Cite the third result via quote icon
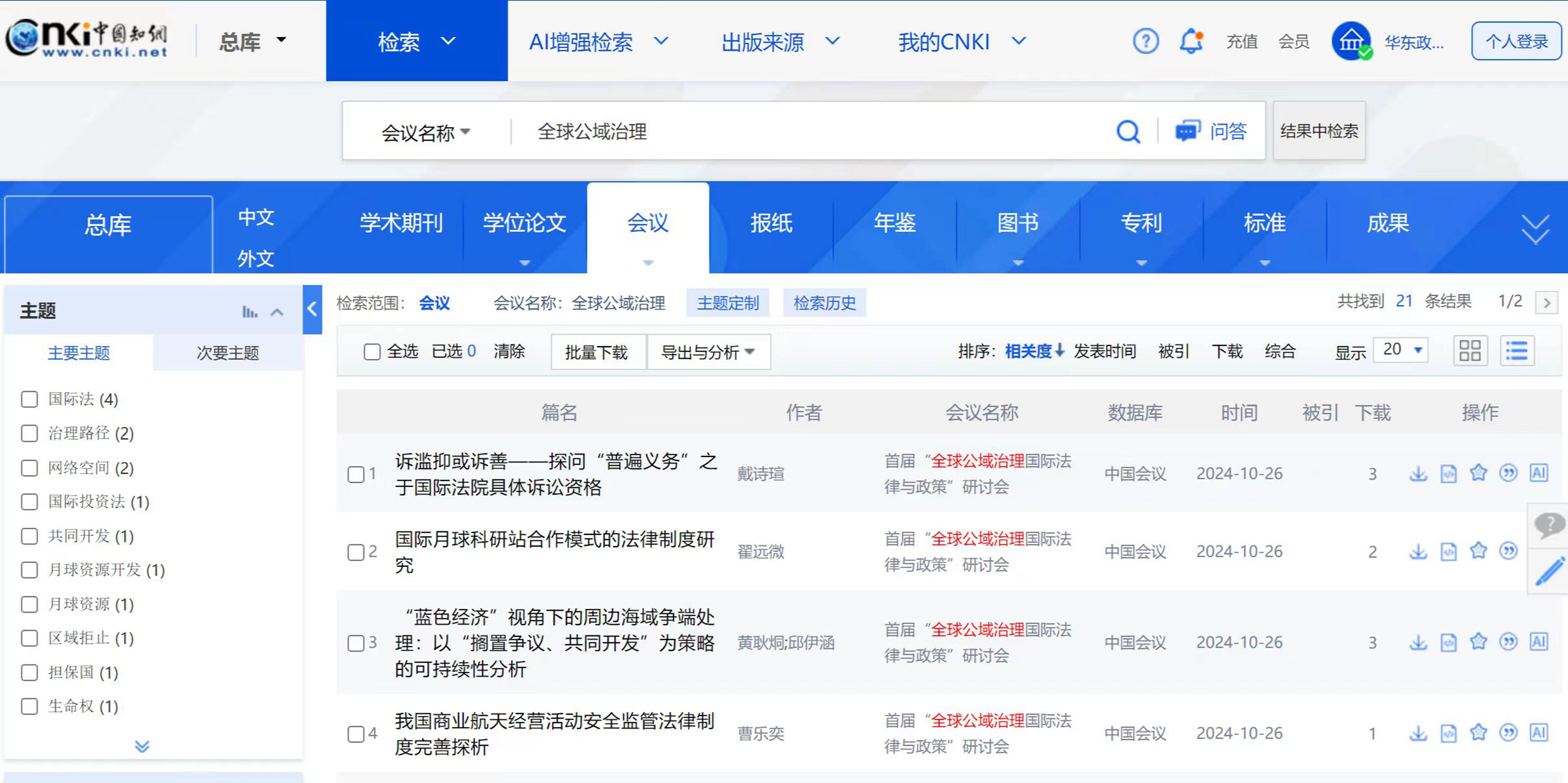Viewport: 1568px width, 783px height. tap(1508, 642)
